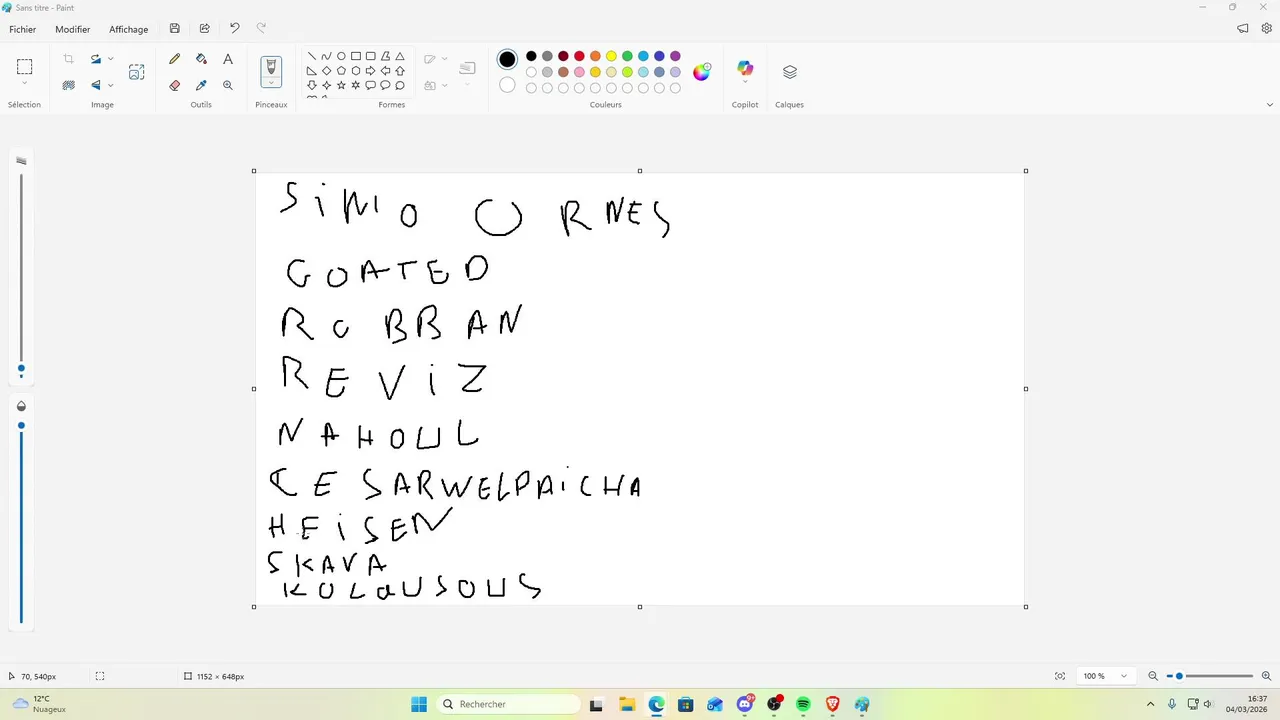This screenshot has height=720, width=1280.
Task: Click the Crop image icon
Action: click(x=69, y=59)
